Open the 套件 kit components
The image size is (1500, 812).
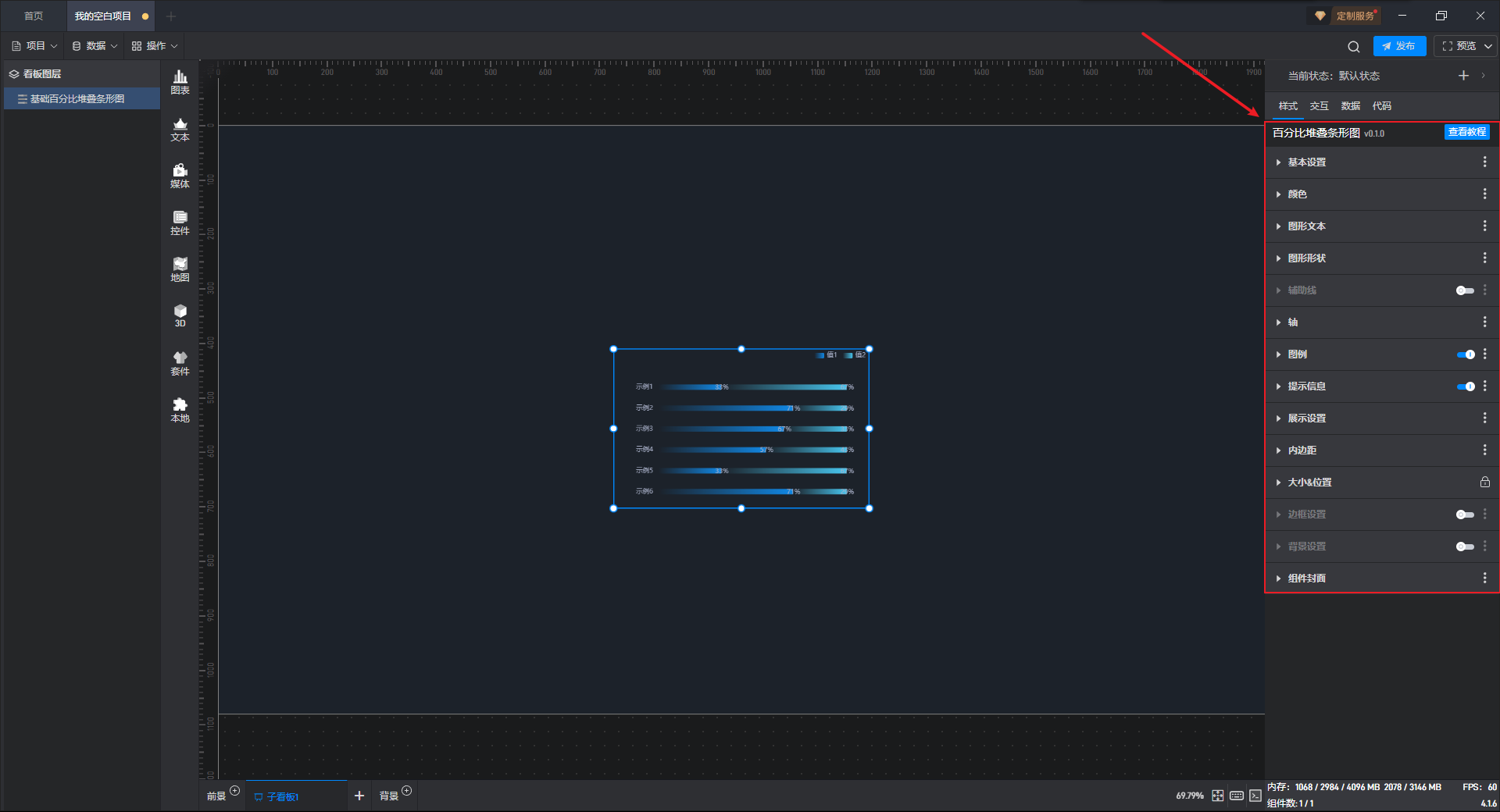[x=180, y=363]
